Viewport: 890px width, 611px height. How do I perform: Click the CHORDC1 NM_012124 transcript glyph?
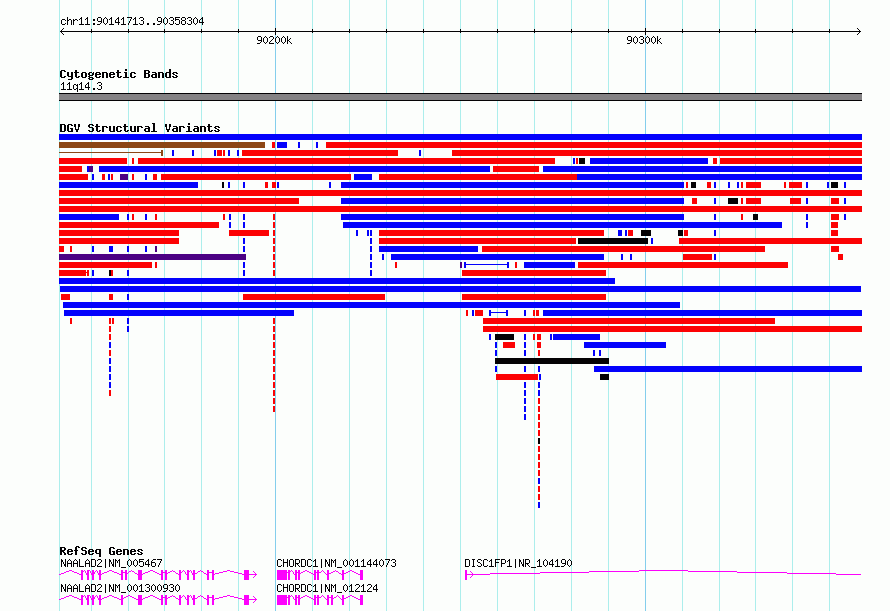coord(320,600)
